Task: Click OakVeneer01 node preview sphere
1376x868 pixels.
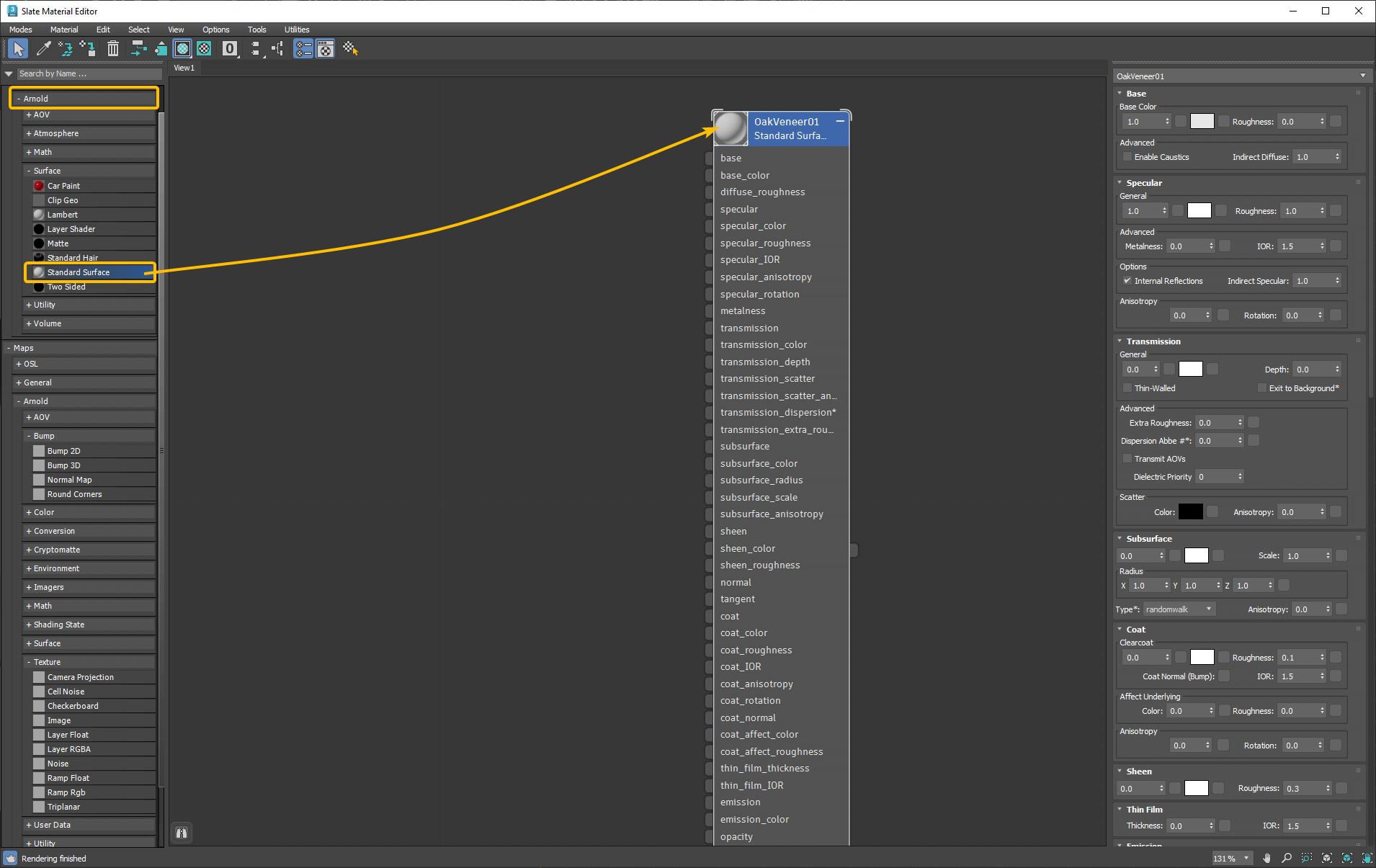Action: click(731, 128)
